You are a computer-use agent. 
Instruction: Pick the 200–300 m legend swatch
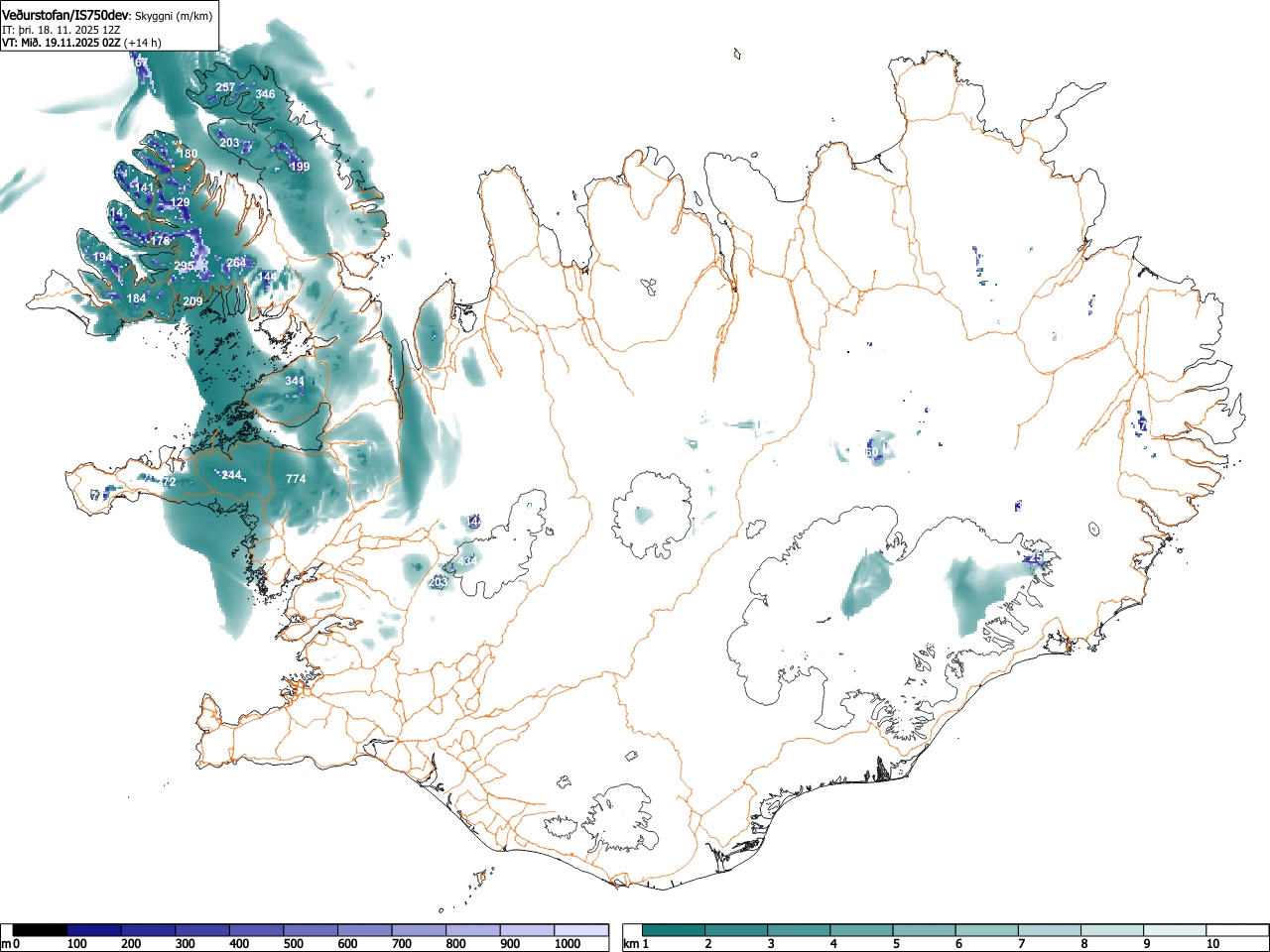pyautogui.click(x=148, y=930)
